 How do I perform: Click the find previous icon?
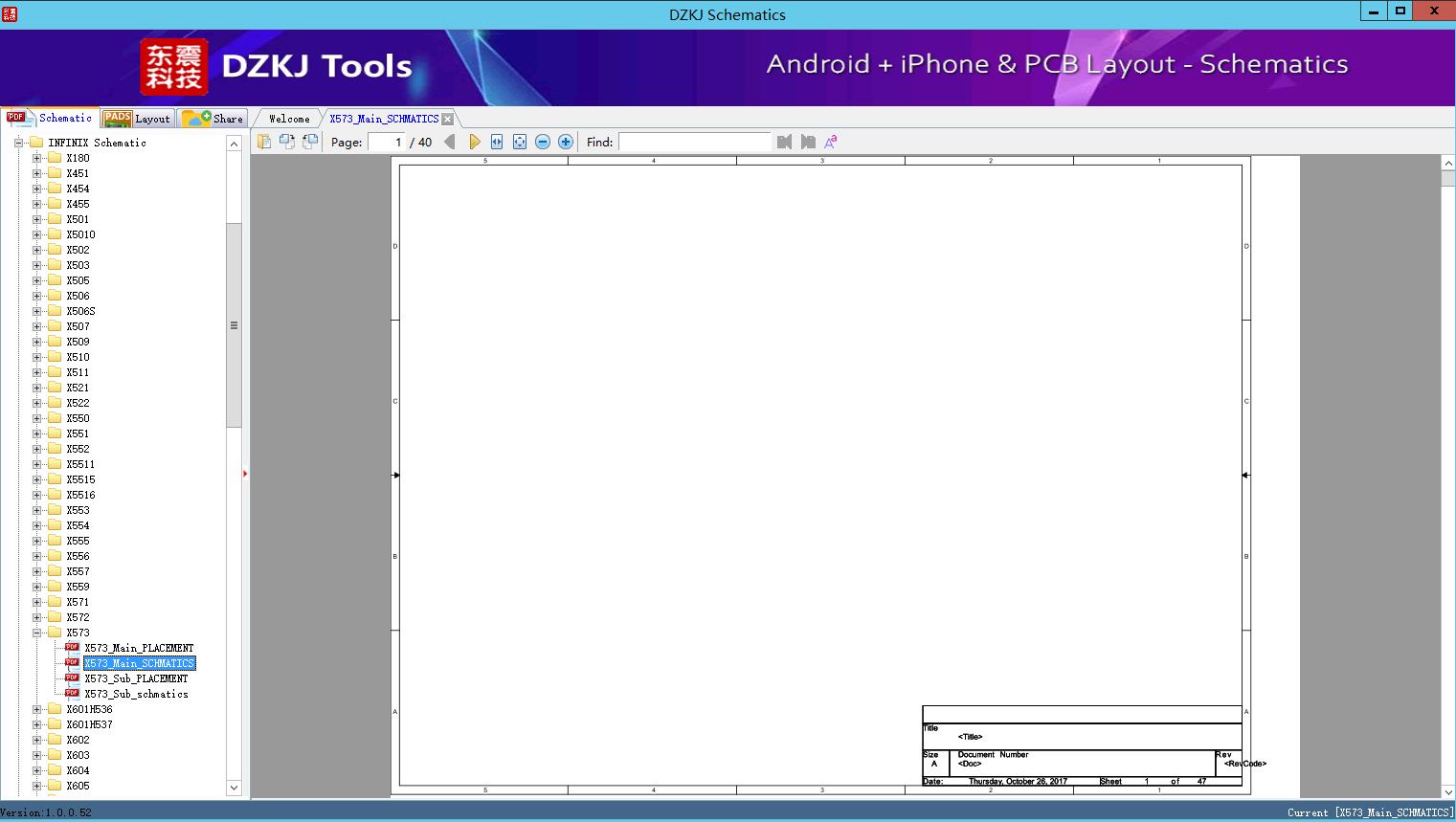pyautogui.click(x=785, y=142)
